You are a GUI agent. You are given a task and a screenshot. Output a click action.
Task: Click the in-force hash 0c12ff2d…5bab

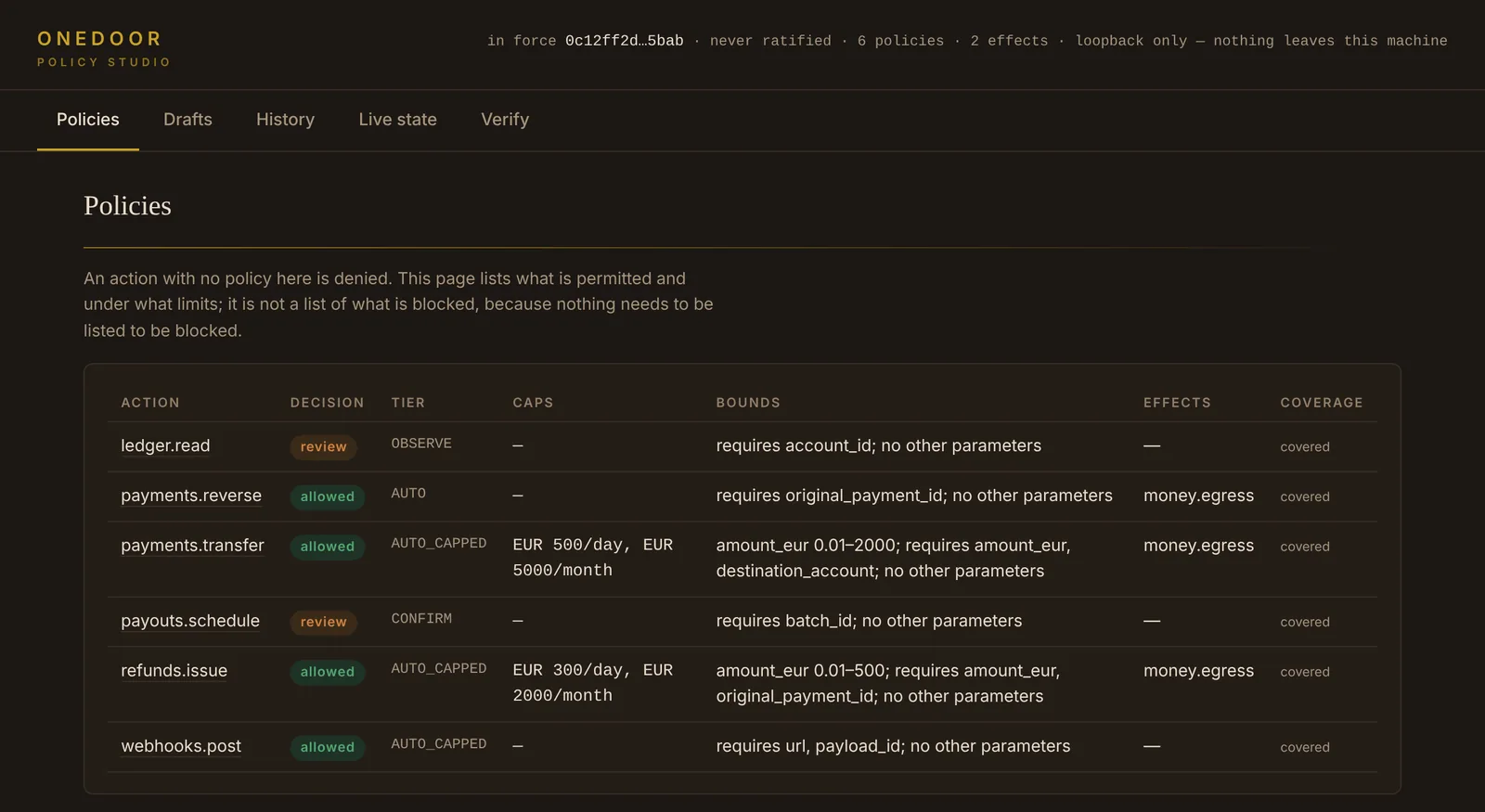click(624, 41)
